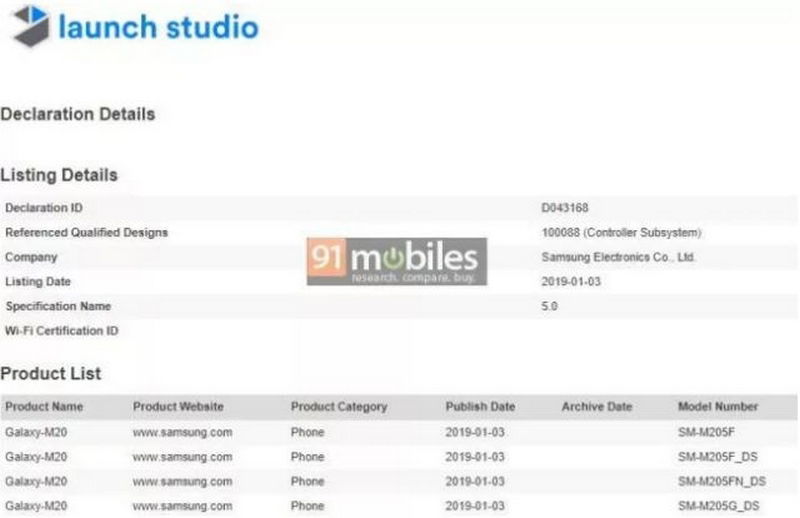Select Galaxy-M20 in the SM-M205FN_DS row

point(36,481)
